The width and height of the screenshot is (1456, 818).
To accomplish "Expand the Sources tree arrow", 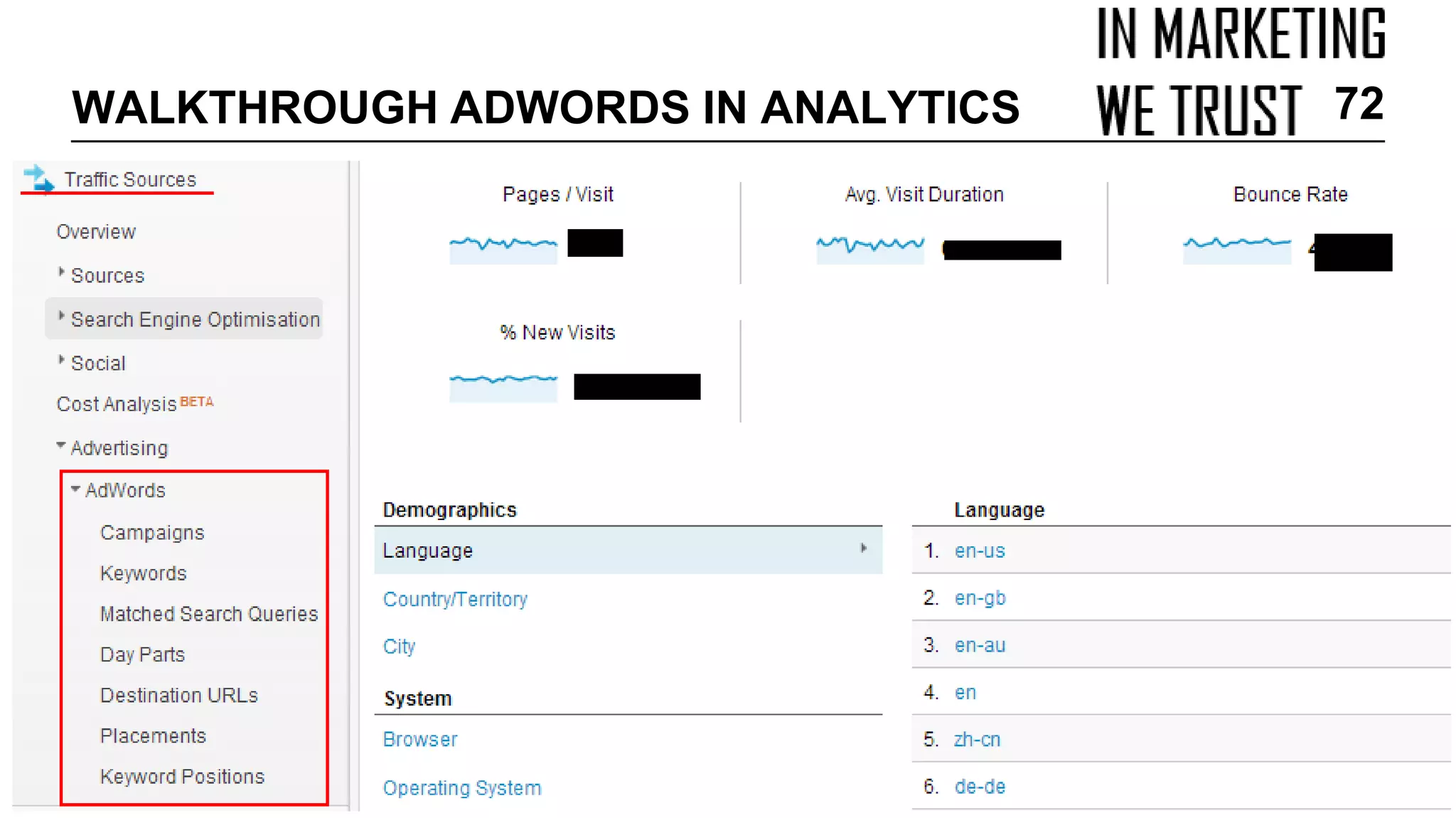I will (x=61, y=272).
